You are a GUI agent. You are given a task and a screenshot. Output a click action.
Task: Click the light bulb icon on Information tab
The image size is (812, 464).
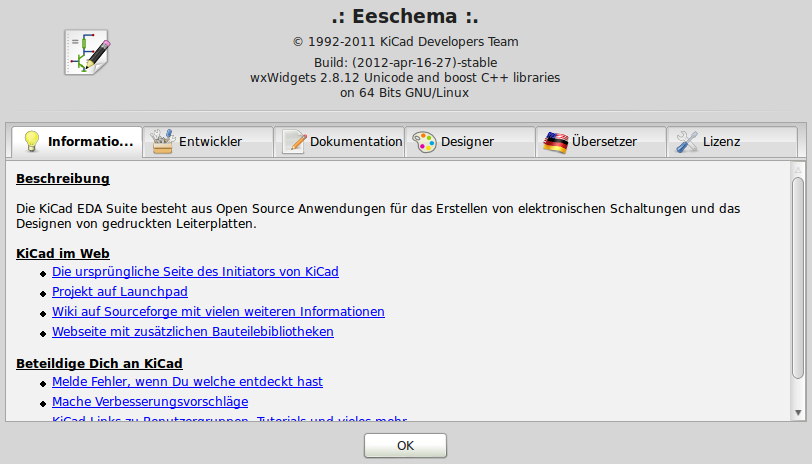(32, 141)
